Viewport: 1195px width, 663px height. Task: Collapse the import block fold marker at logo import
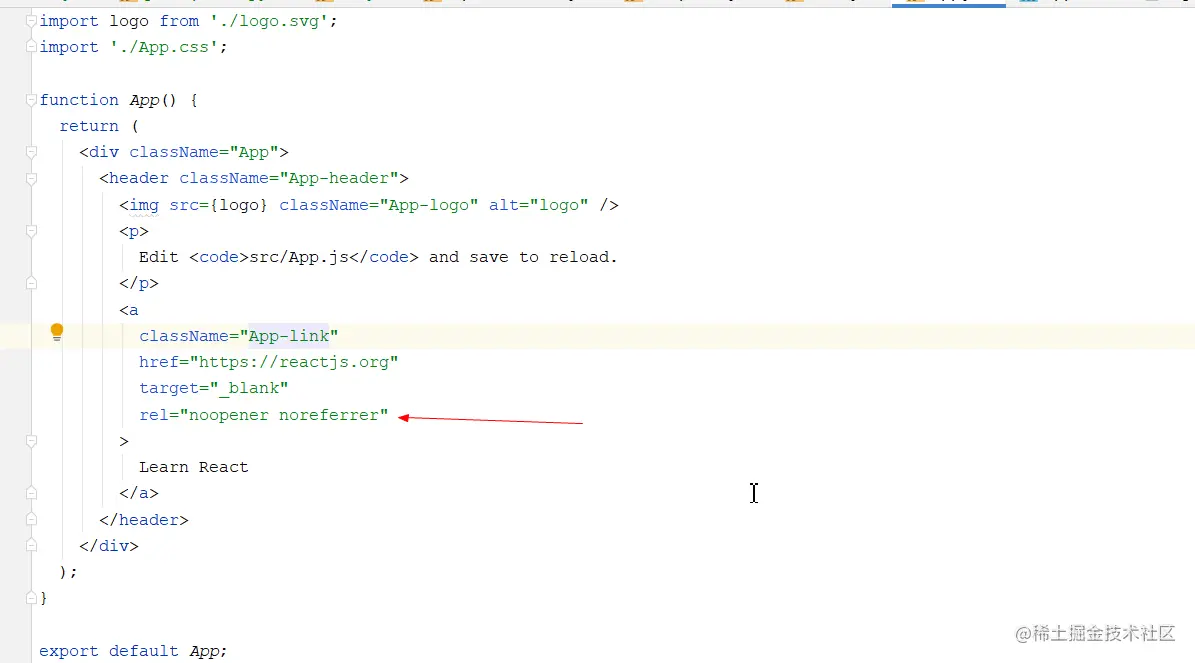point(31,21)
